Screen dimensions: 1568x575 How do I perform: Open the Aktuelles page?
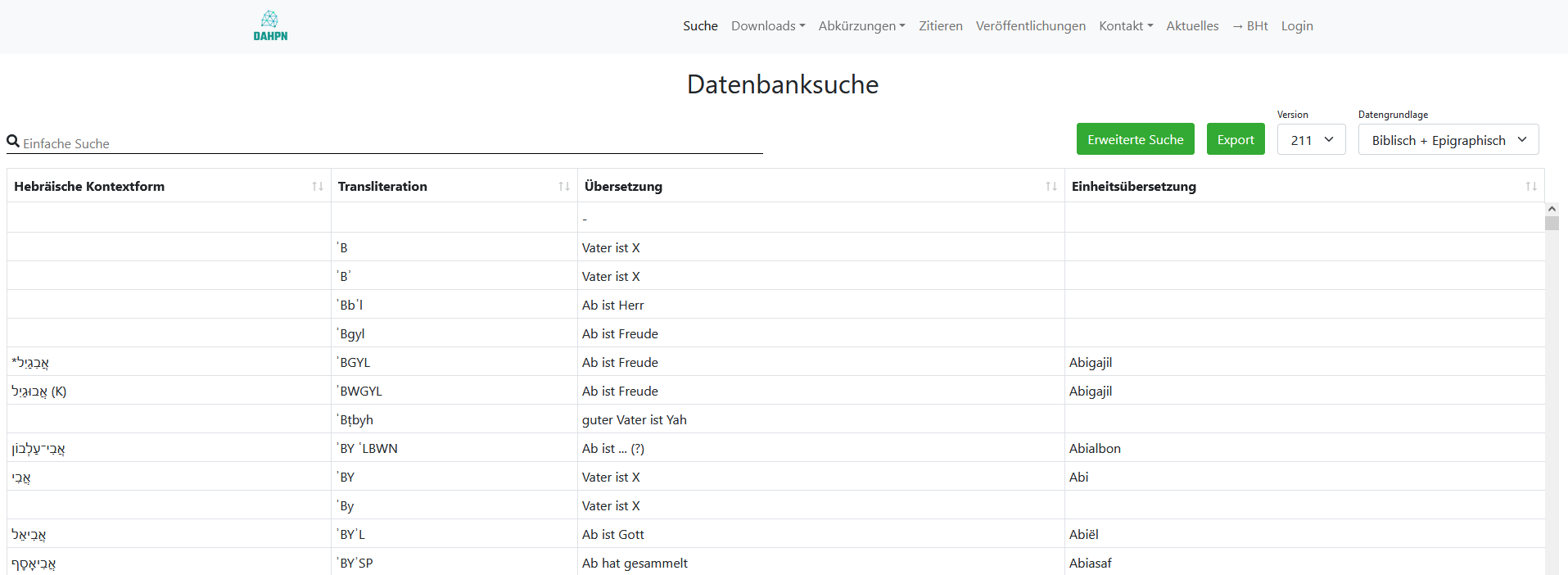pyautogui.click(x=1192, y=26)
